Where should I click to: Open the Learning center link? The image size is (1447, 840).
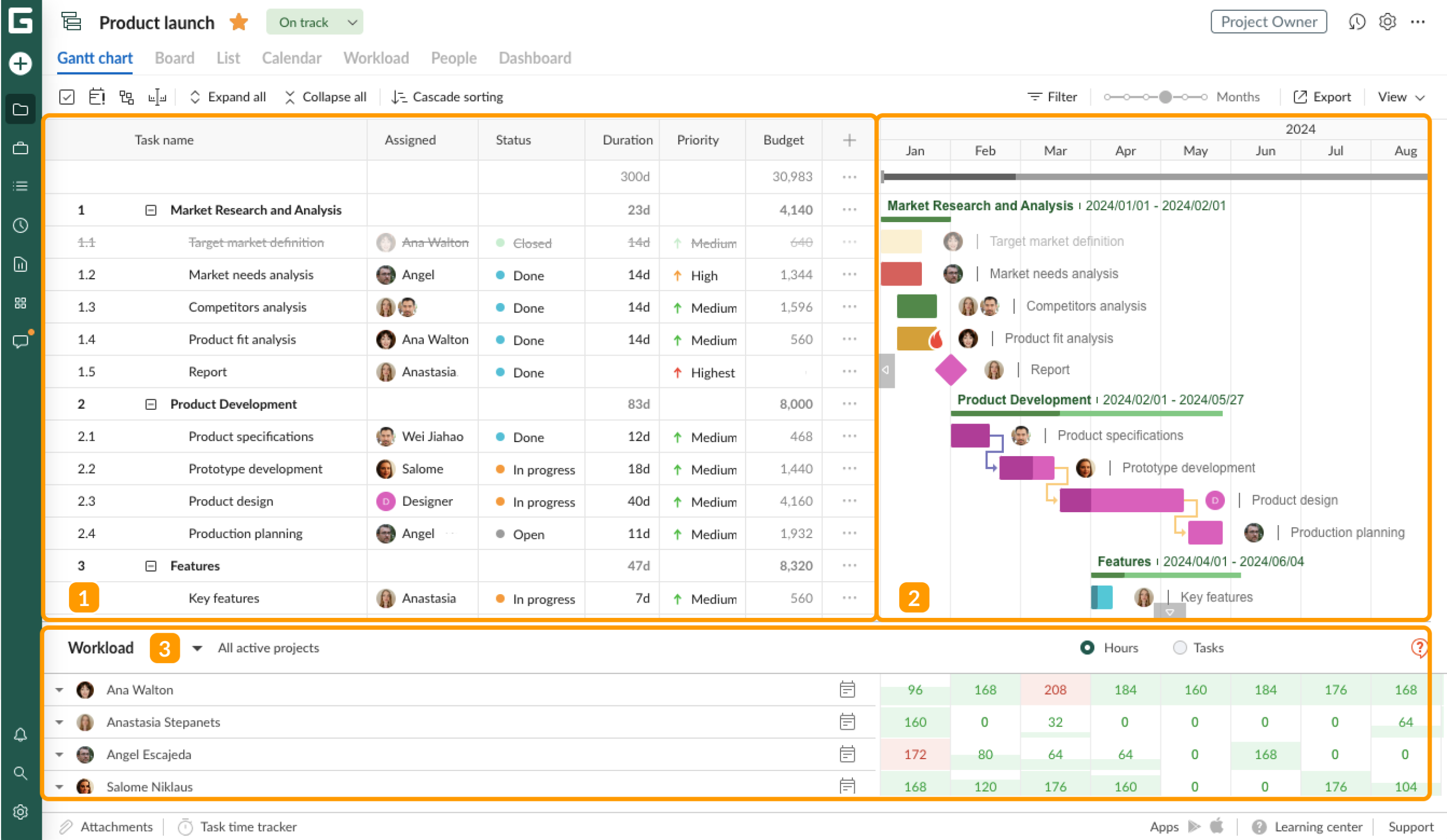[x=1316, y=827]
